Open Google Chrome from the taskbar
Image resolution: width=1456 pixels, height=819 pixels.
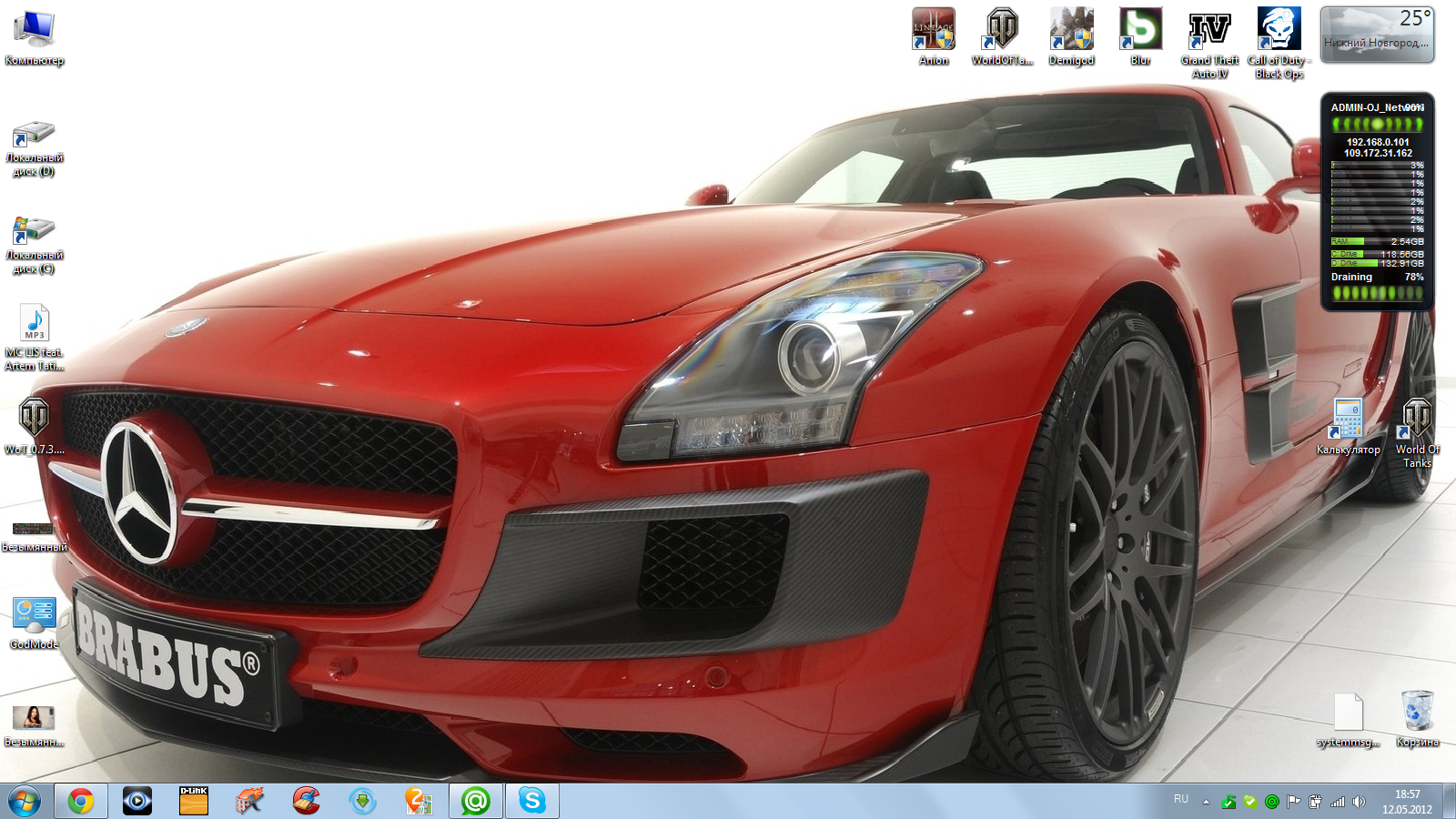coord(81,801)
